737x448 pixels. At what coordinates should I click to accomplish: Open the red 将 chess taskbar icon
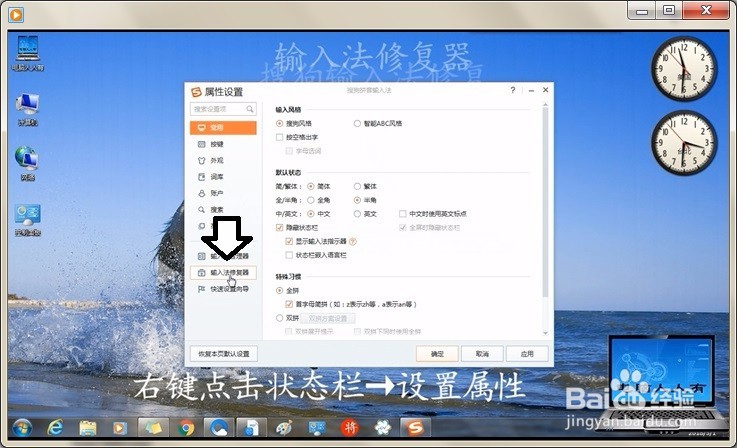coord(349,427)
